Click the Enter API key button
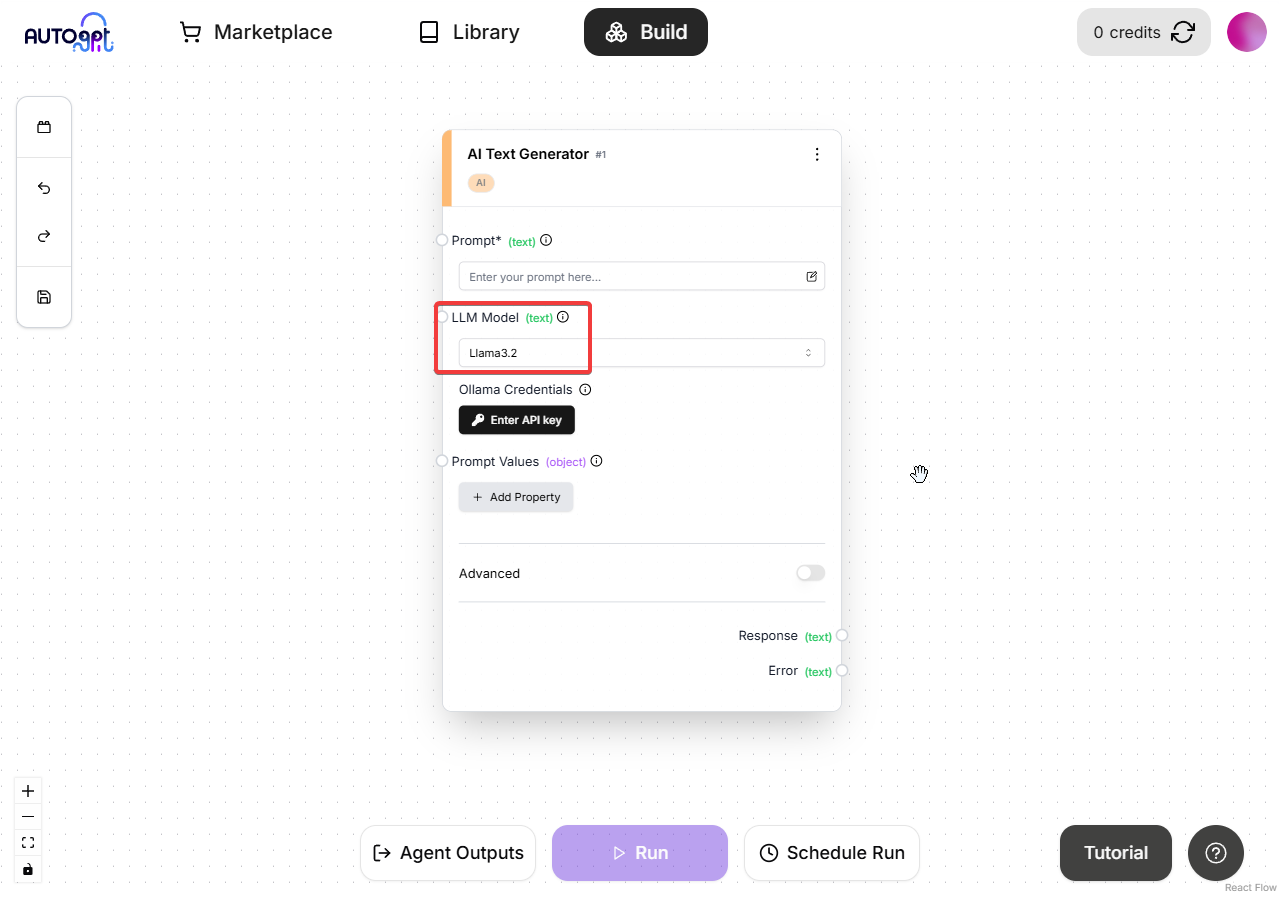 tap(517, 420)
